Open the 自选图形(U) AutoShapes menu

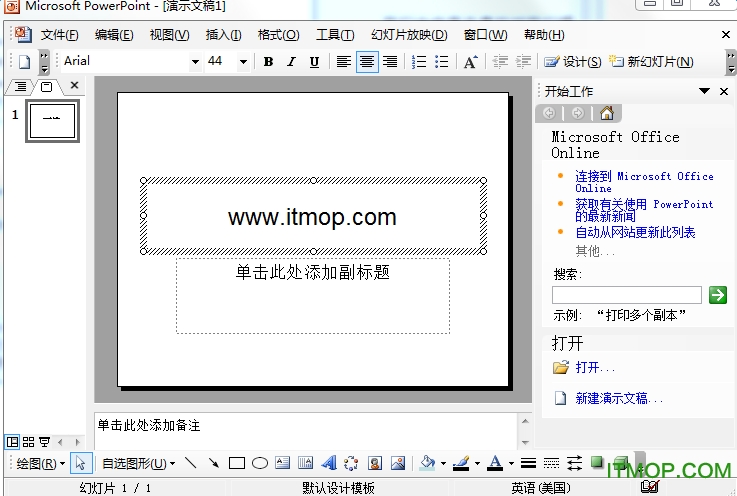click(139, 464)
